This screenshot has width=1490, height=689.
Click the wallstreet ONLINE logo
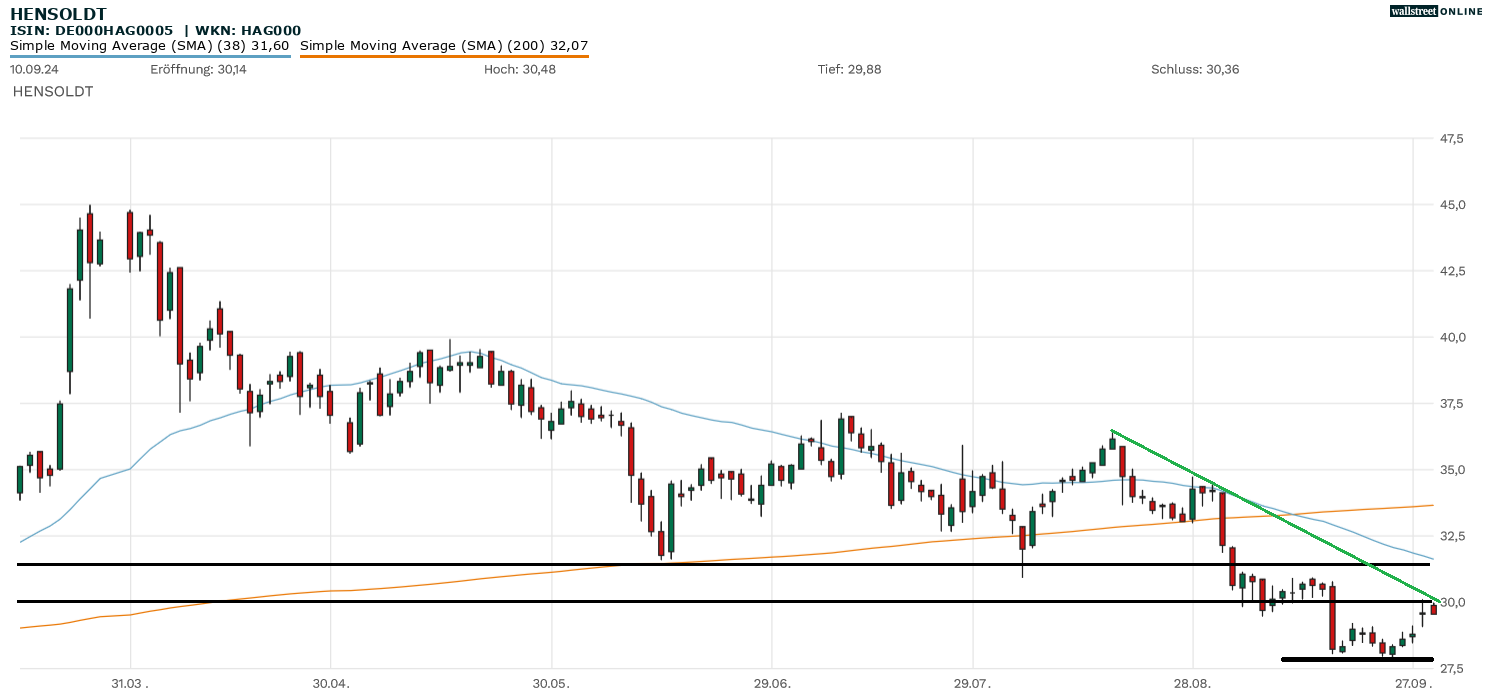tap(1436, 11)
